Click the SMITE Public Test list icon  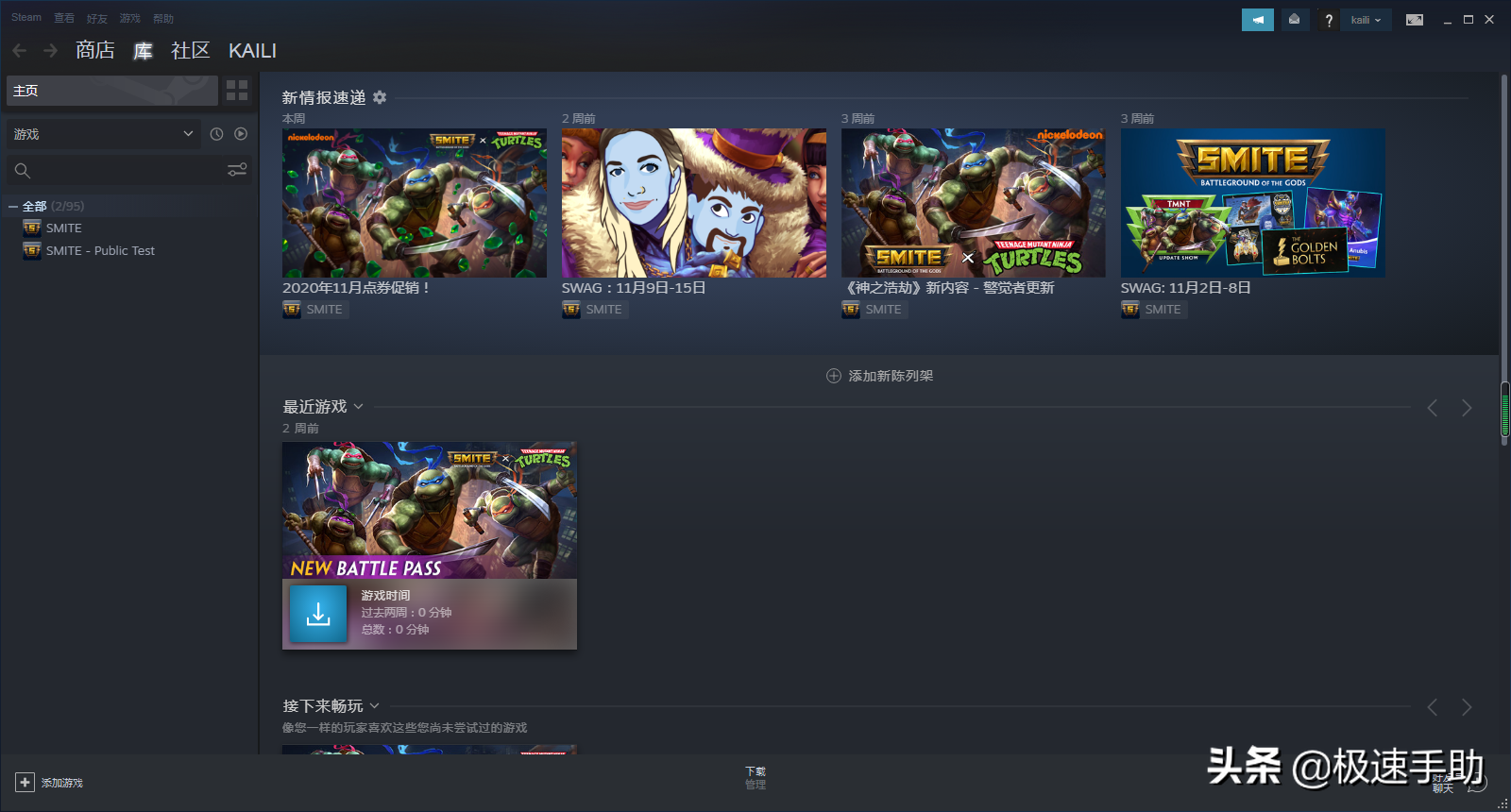point(32,250)
